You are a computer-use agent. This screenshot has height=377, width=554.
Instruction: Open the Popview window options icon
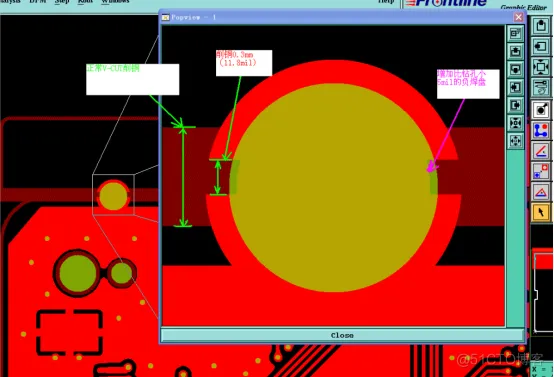[x=515, y=34]
